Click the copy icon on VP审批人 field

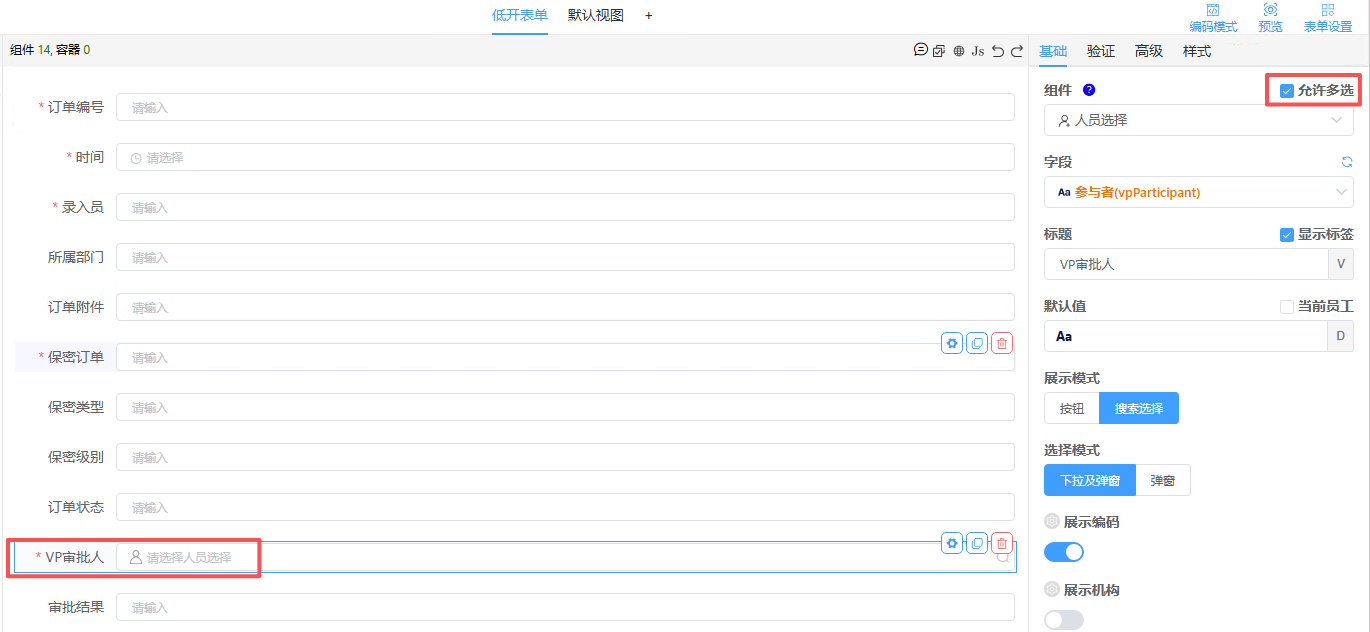(x=977, y=543)
